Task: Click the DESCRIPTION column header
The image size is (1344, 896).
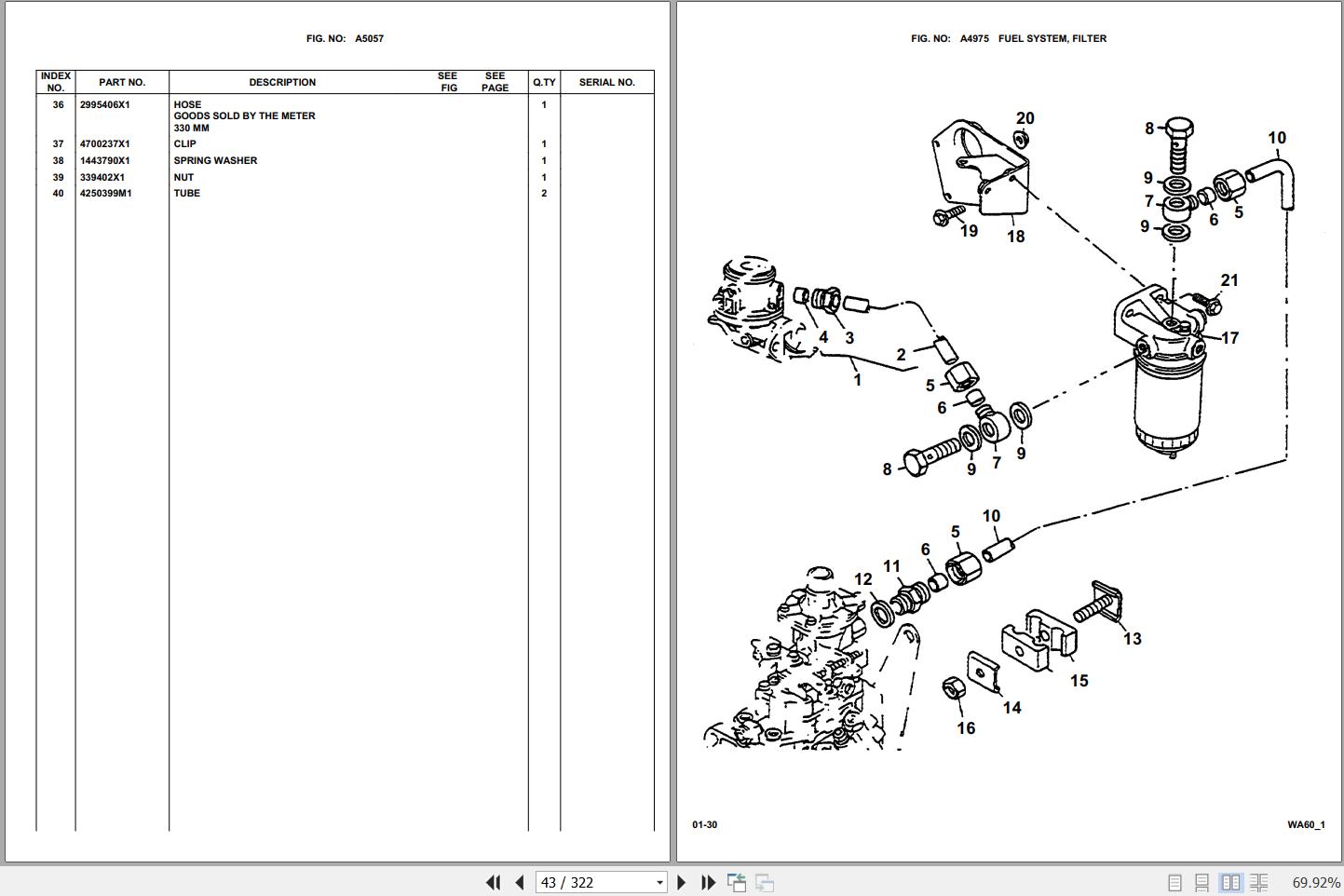Action: pos(282,82)
